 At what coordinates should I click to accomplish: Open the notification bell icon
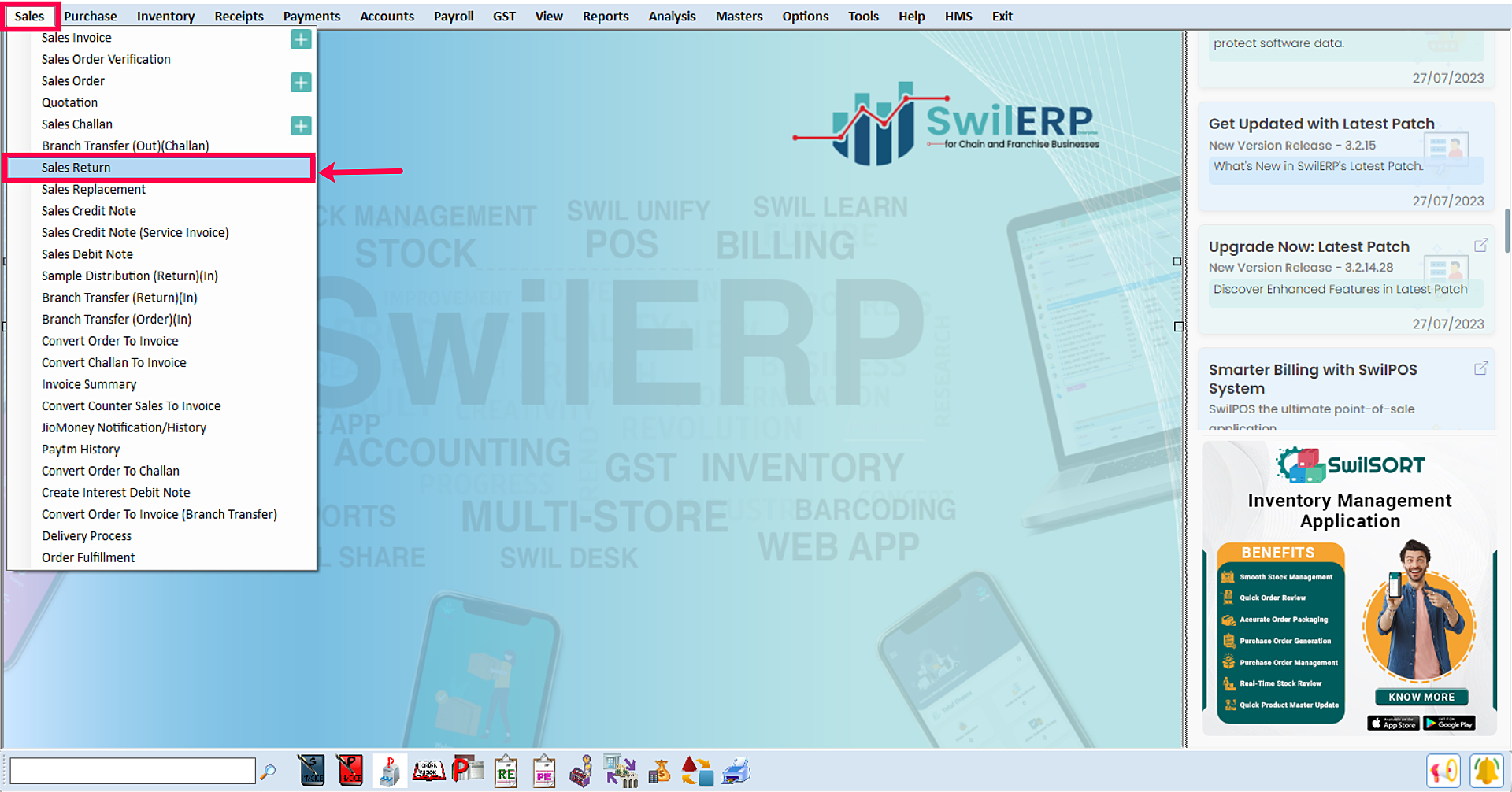pos(1486,771)
